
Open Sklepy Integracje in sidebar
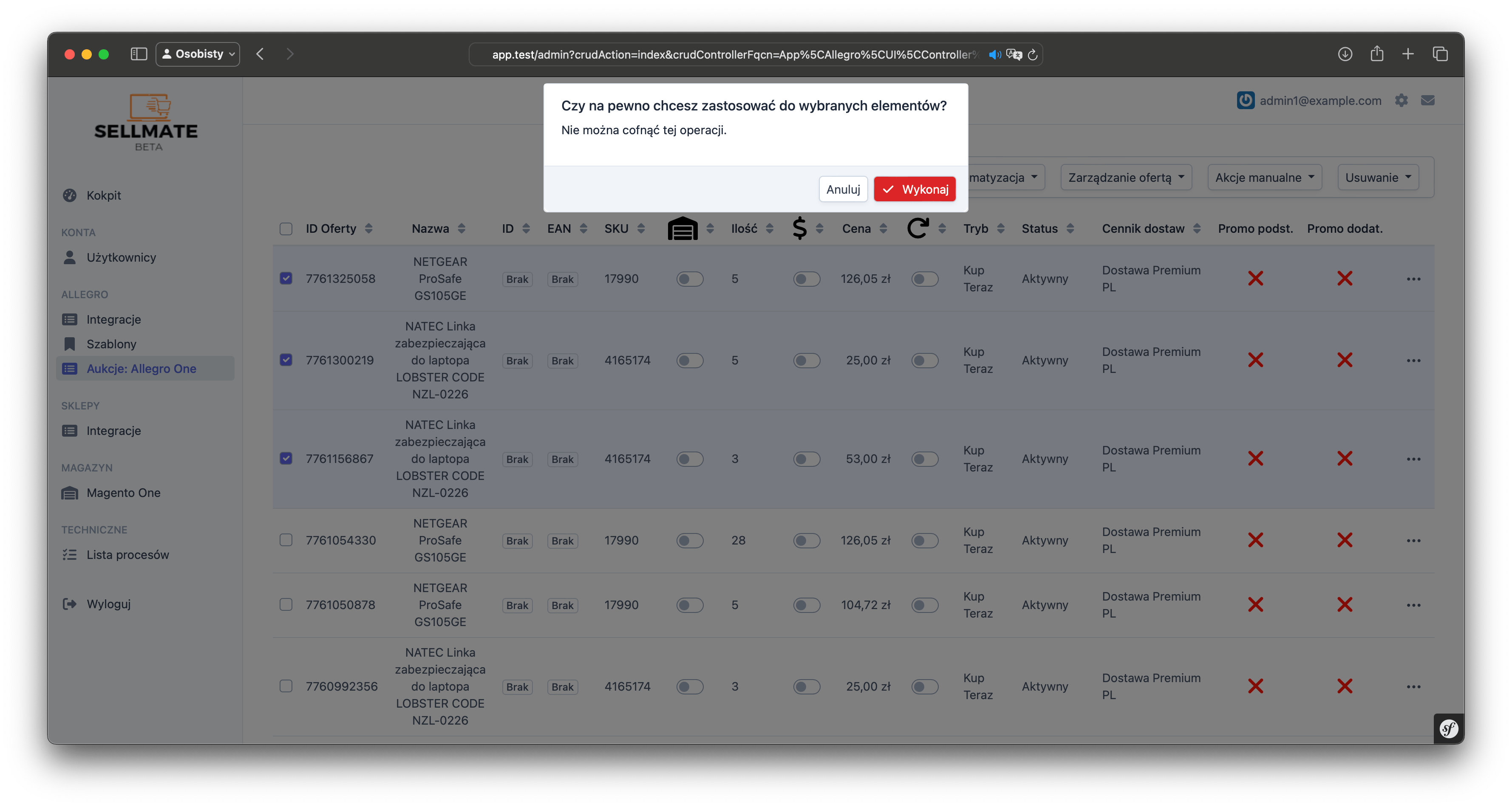coord(113,431)
